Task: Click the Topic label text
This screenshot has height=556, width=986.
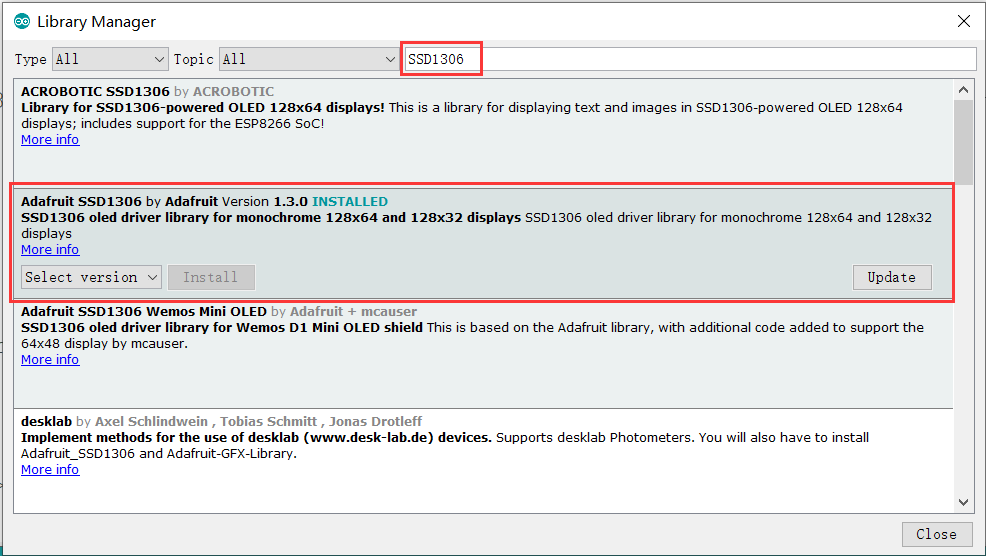Action: pos(194,59)
